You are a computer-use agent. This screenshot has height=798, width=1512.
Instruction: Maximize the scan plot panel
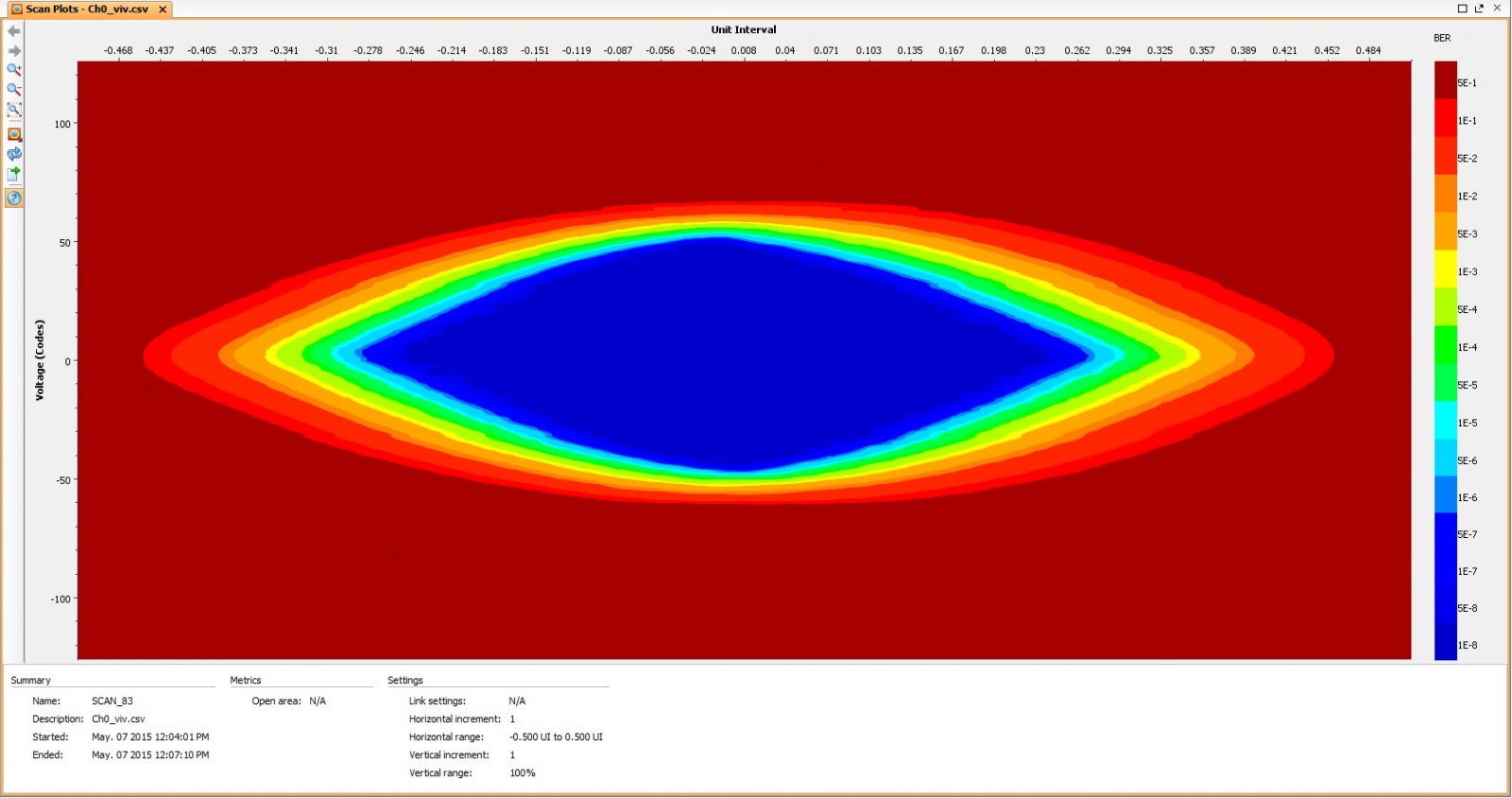pos(1462,9)
